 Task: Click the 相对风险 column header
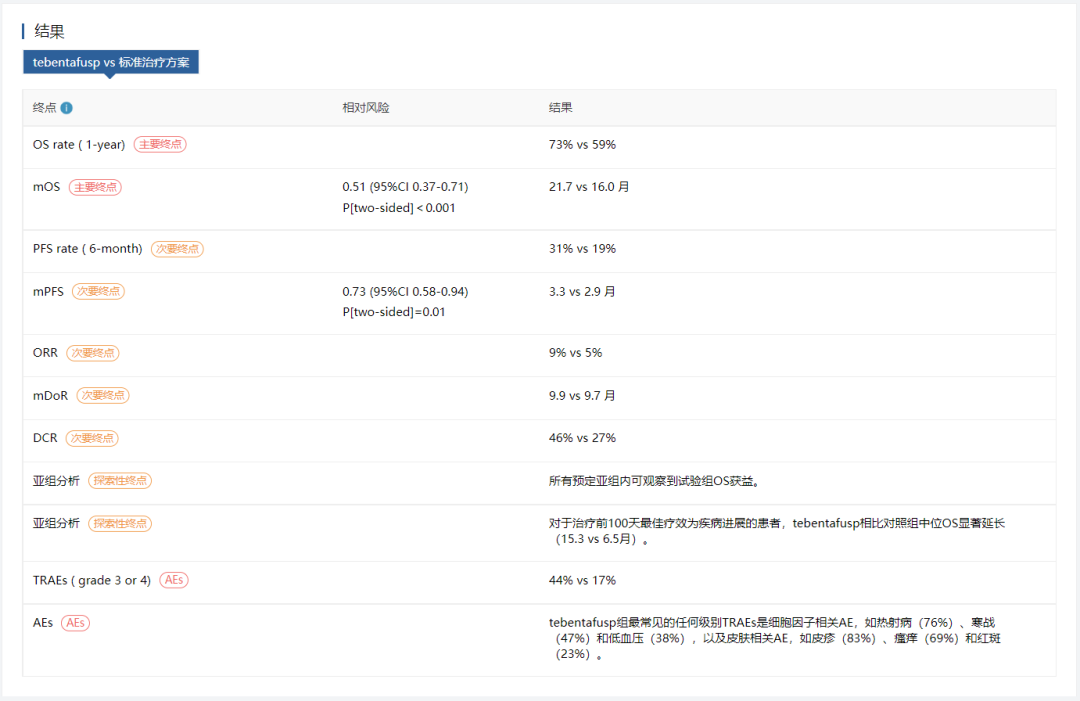(x=366, y=107)
